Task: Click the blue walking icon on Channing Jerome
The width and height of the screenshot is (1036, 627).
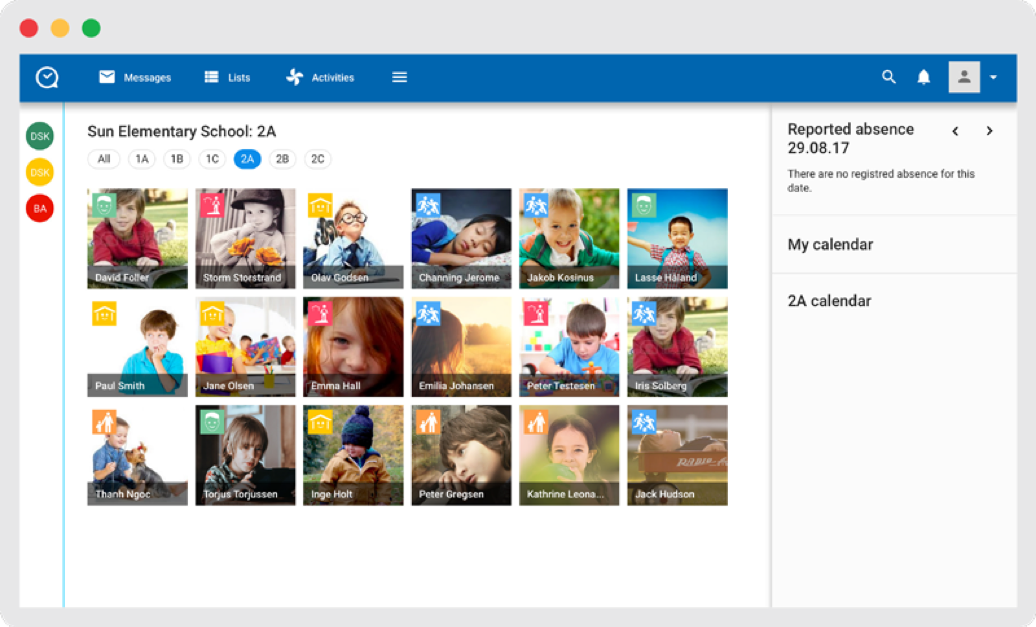Action: click(428, 206)
